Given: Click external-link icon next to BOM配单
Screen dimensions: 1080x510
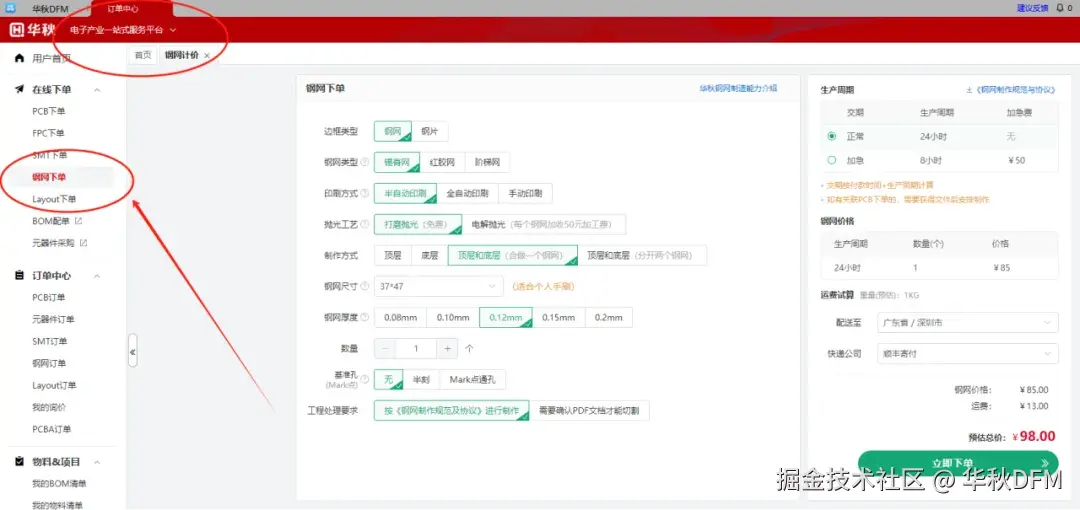Looking at the screenshot, I should click(78, 221).
